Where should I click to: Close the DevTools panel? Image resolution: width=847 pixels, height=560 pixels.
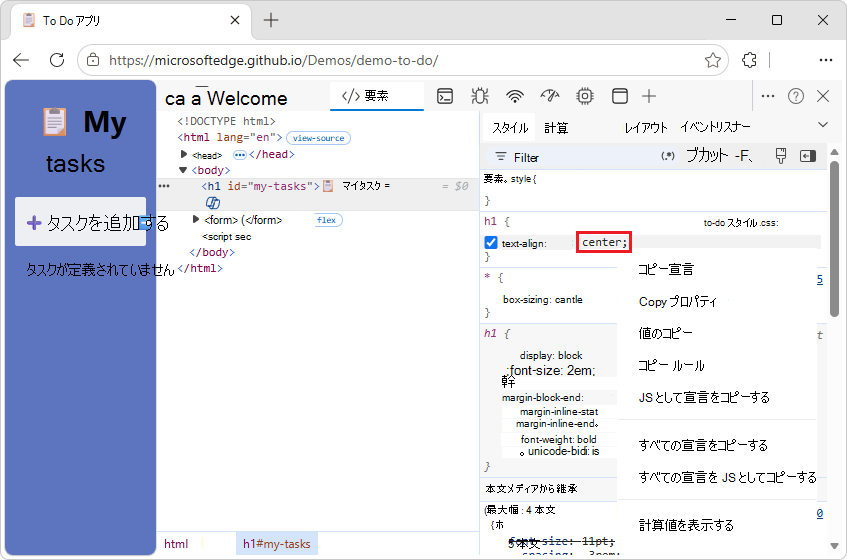pyautogui.click(x=823, y=96)
